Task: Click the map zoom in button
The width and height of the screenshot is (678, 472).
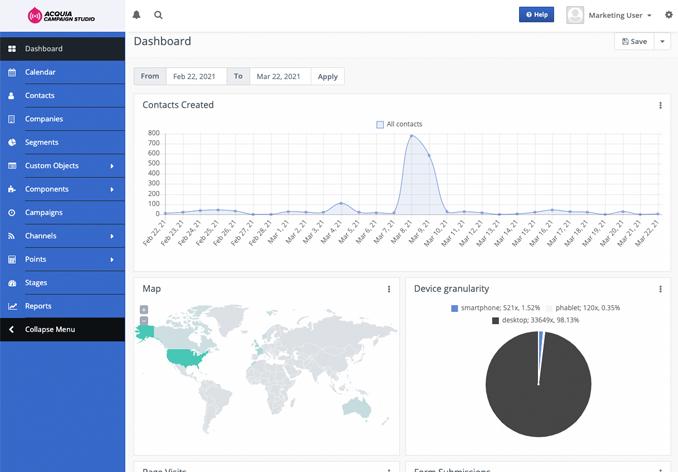Action: tap(144, 309)
